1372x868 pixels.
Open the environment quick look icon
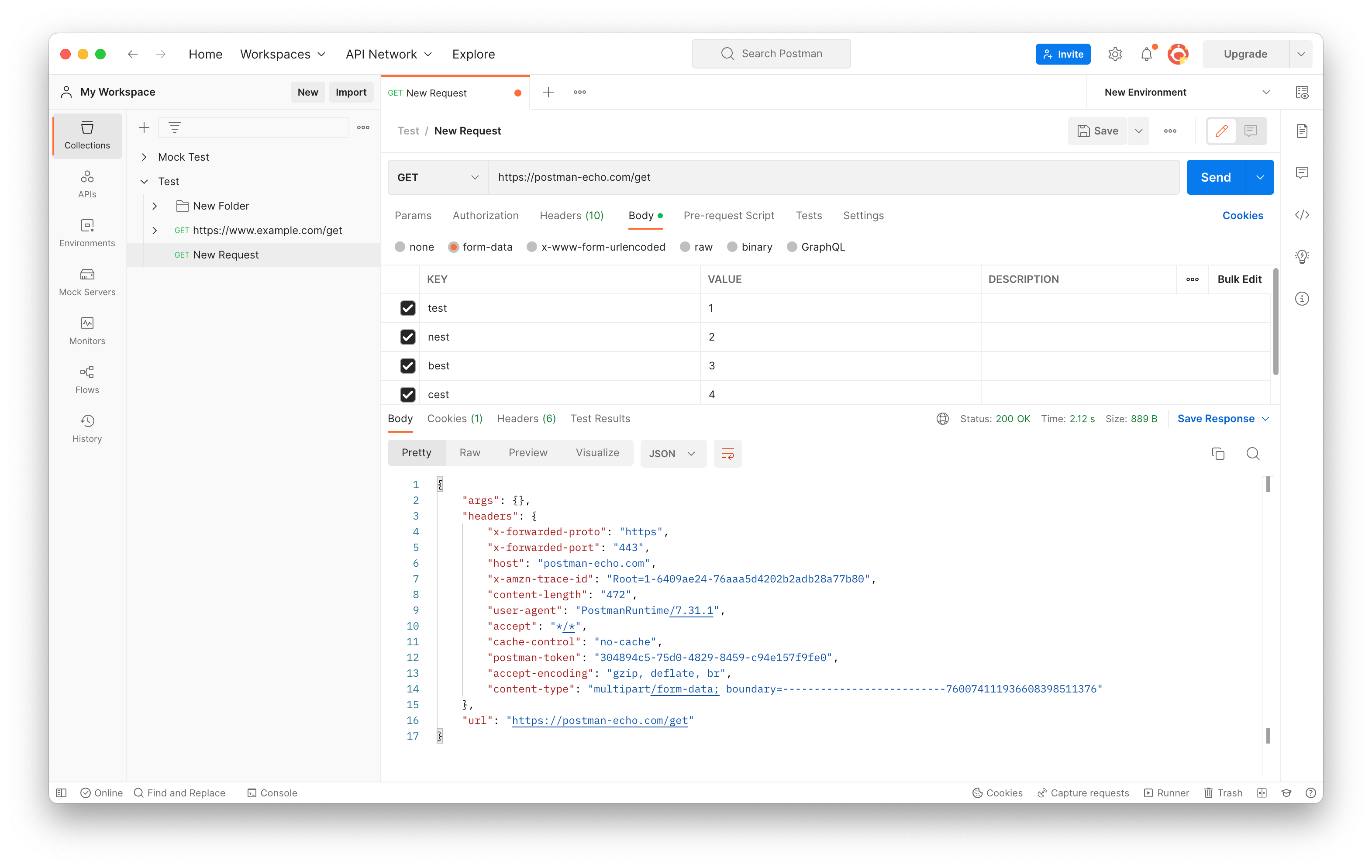tap(1301, 92)
